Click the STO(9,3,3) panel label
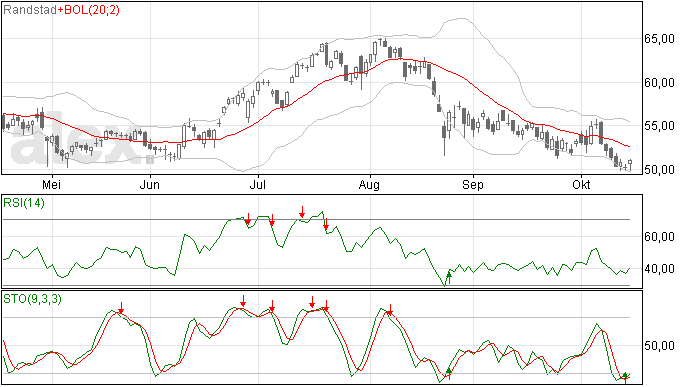The height and width of the screenshot is (387, 690). click(x=33, y=299)
